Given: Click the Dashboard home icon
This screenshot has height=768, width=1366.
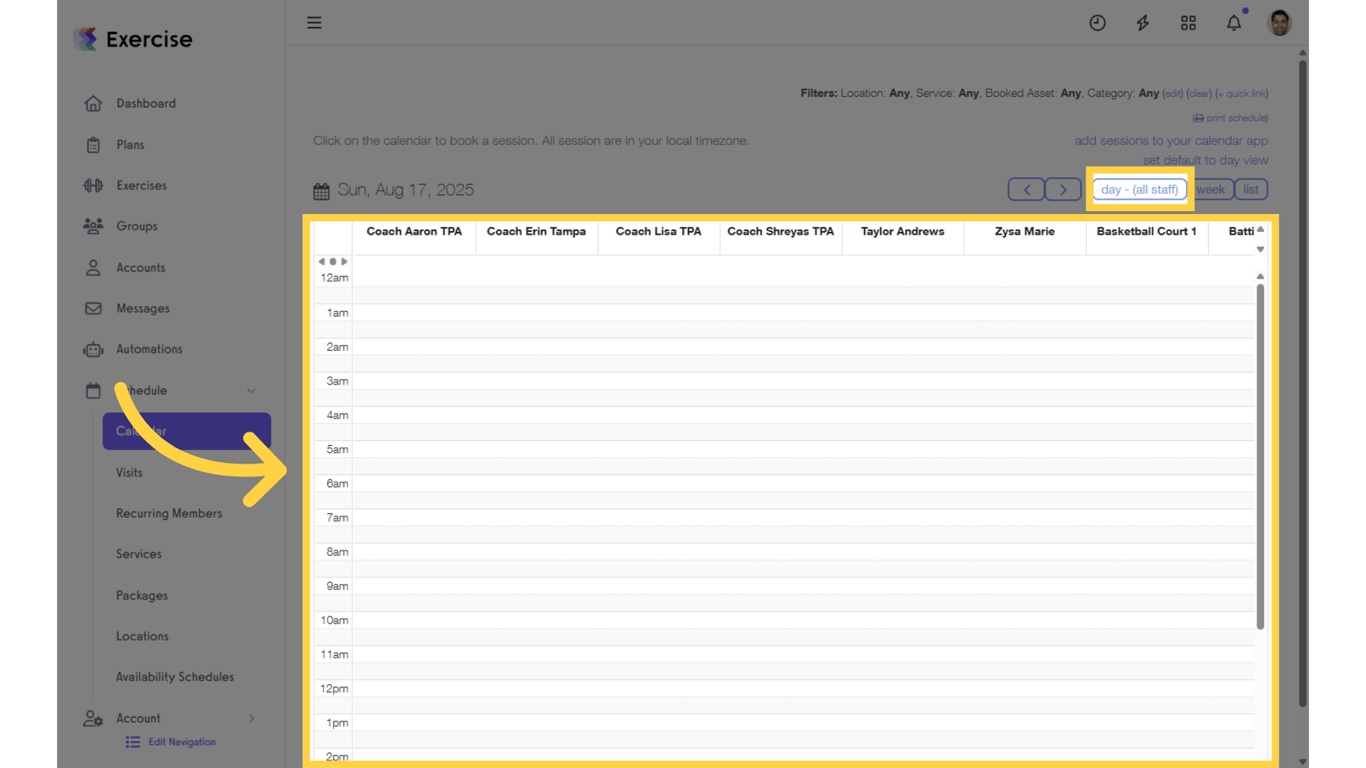Looking at the screenshot, I should click(93, 103).
